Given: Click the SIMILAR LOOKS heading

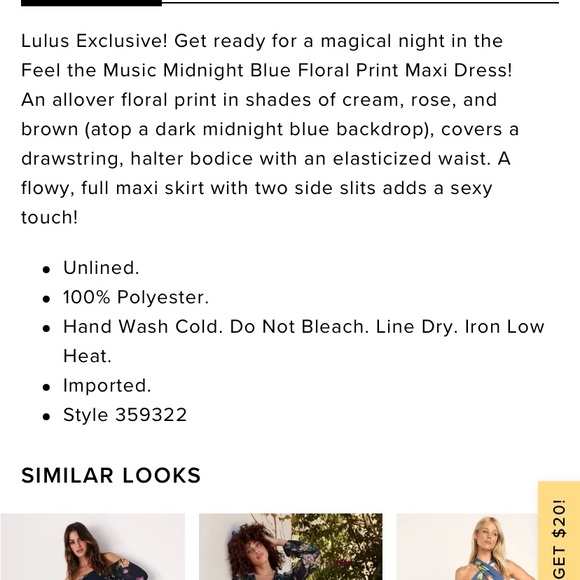Looking at the screenshot, I should point(111,475).
